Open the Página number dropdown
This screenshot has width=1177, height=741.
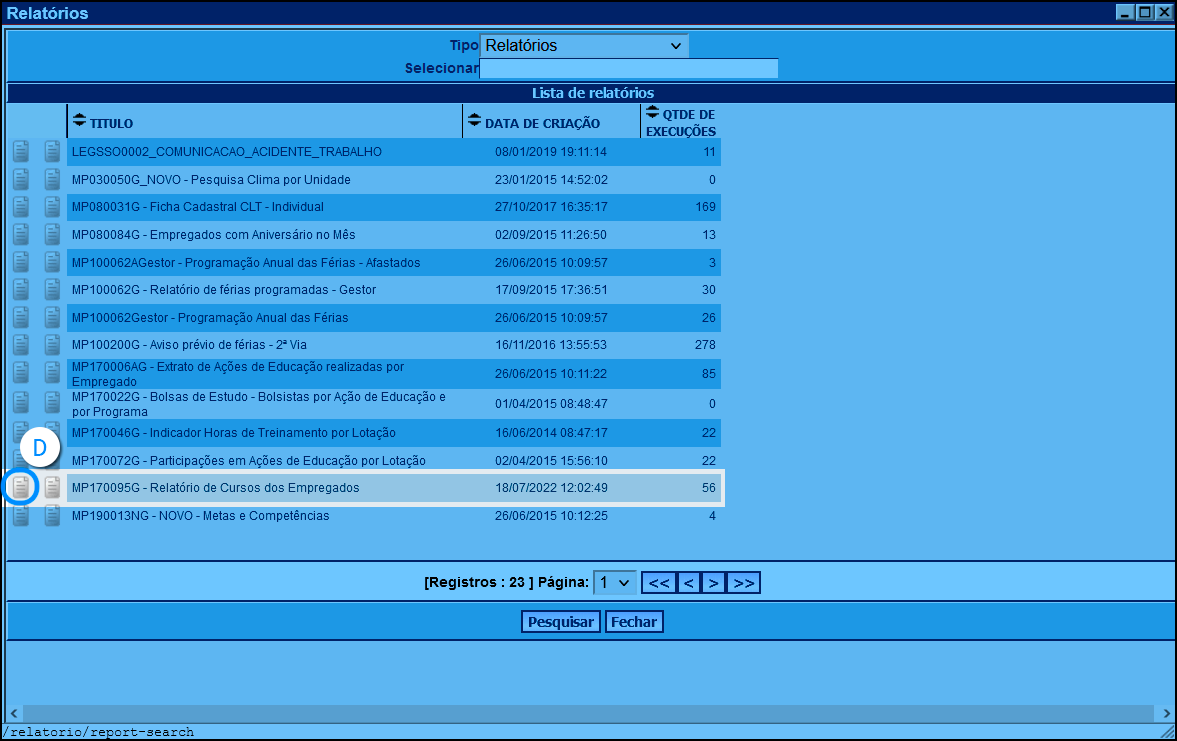click(614, 582)
